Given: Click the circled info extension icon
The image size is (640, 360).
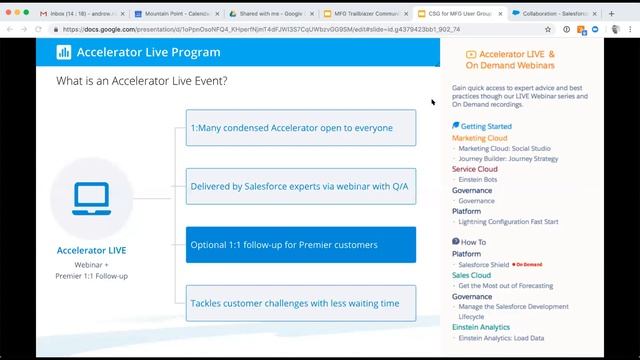Looking at the screenshot, I should 567,29.
